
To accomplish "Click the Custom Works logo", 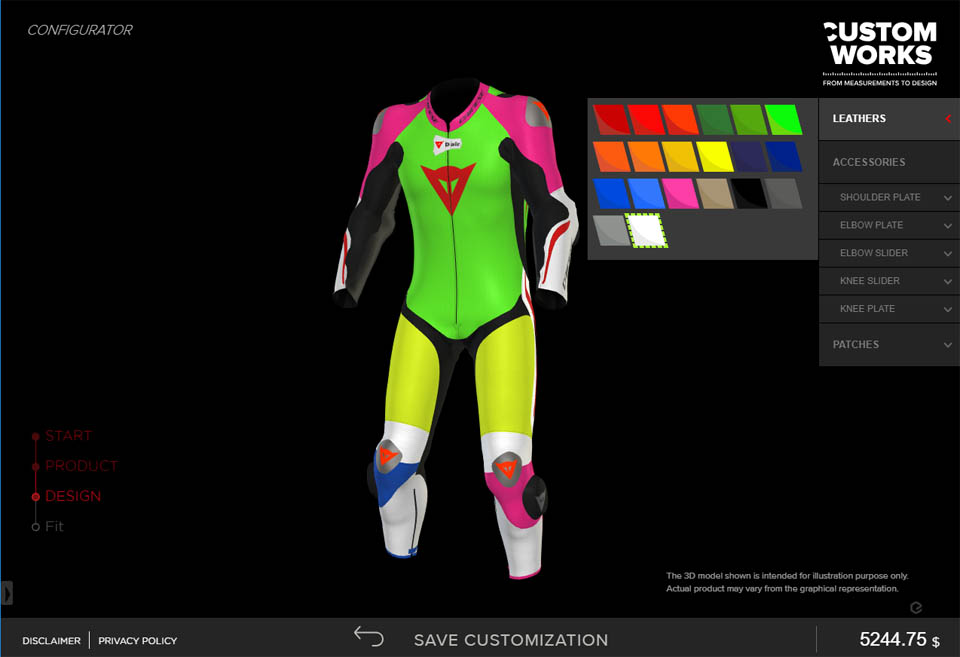I will click(880, 54).
